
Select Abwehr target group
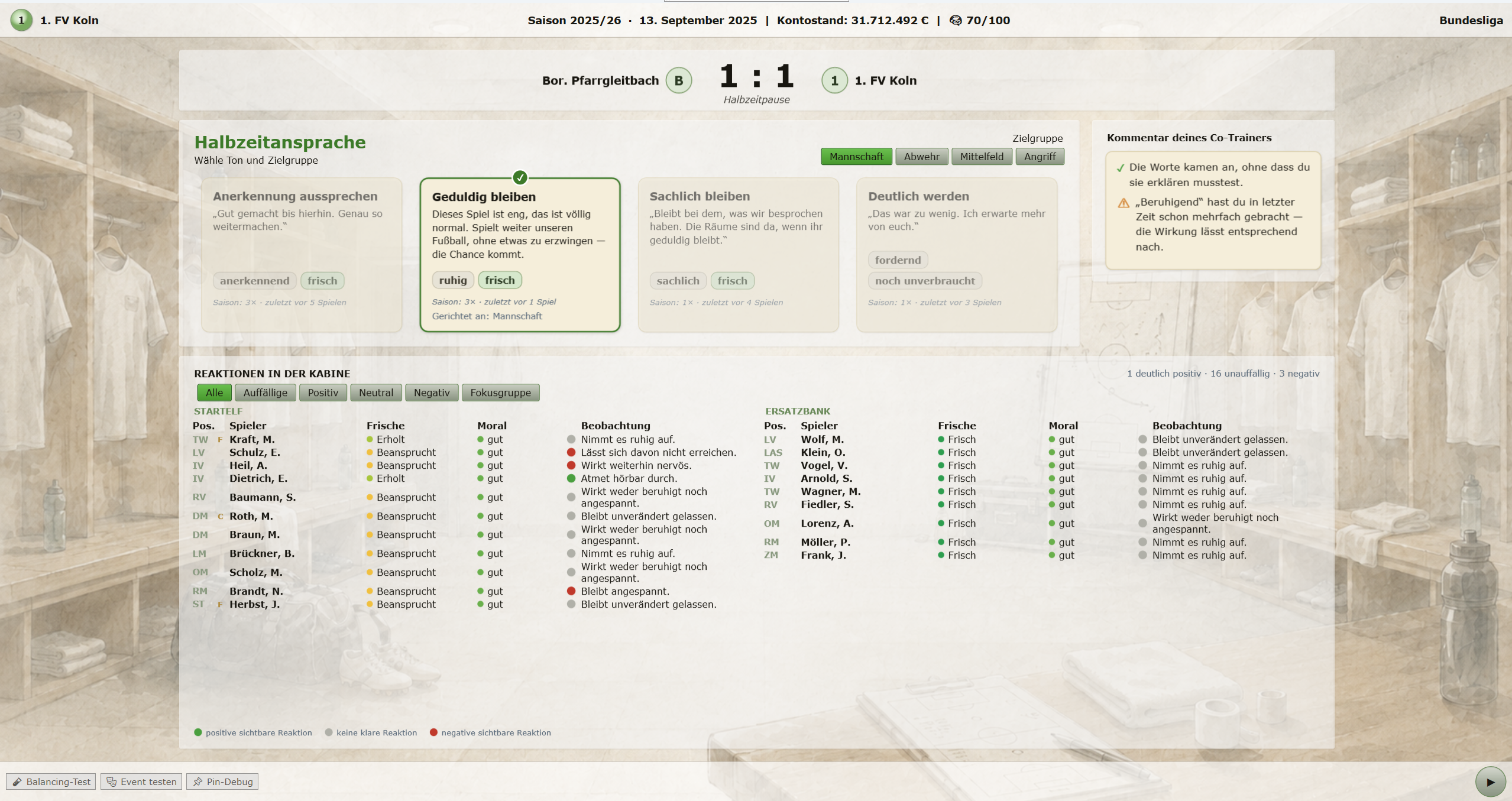point(921,157)
